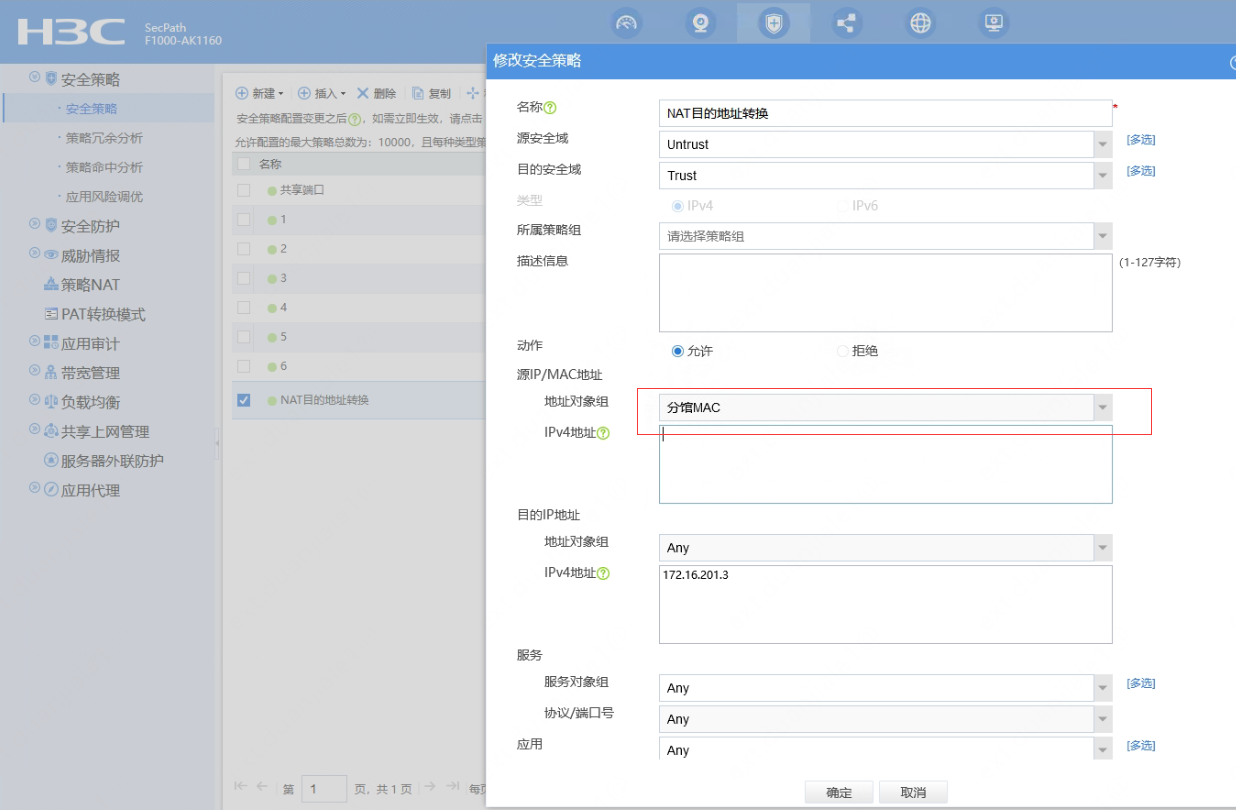The height and width of the screenshot is (810, 1236).
Task: Click the 删除 delete toolbar icon
Action: click(x=363, y=93)
